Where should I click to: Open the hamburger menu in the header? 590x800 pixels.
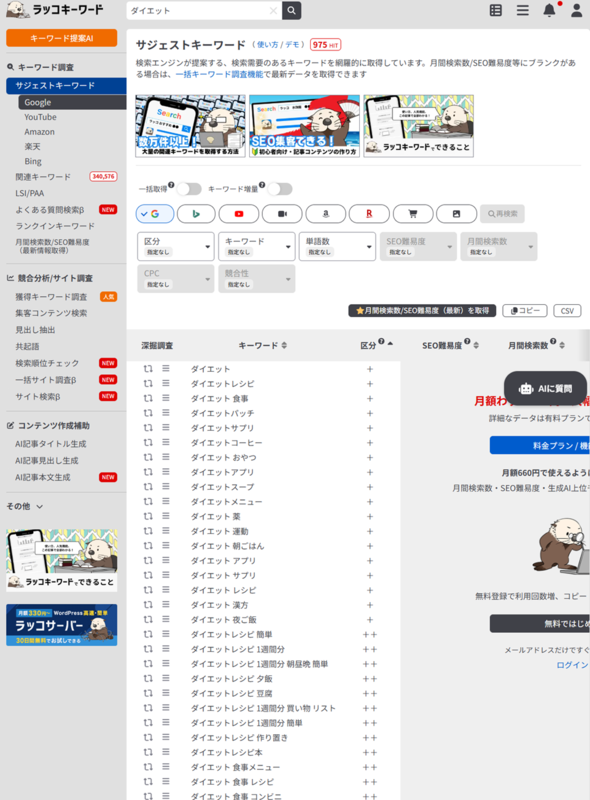click(x=523, y=10)
